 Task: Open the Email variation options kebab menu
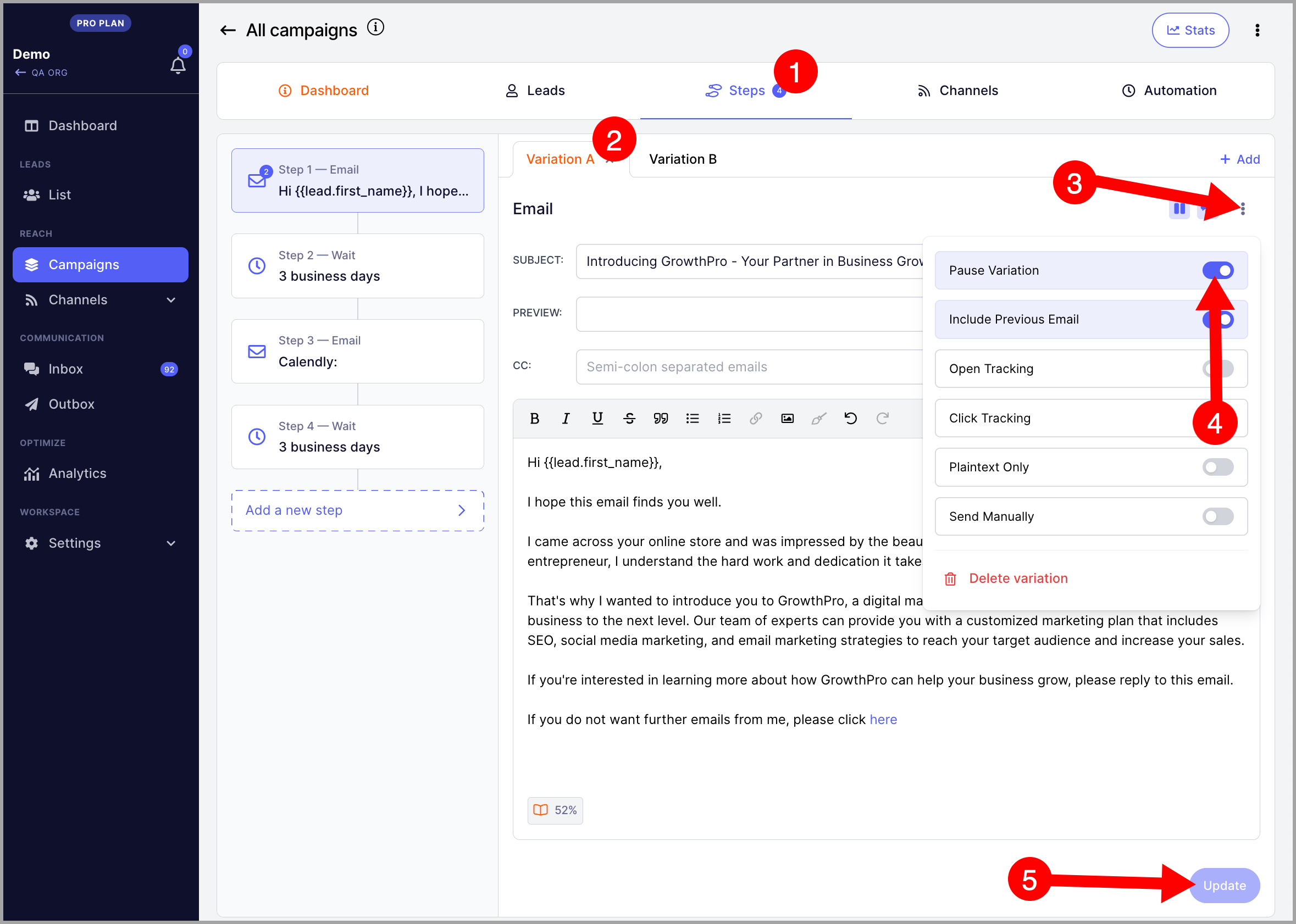tap(1243, 209)
